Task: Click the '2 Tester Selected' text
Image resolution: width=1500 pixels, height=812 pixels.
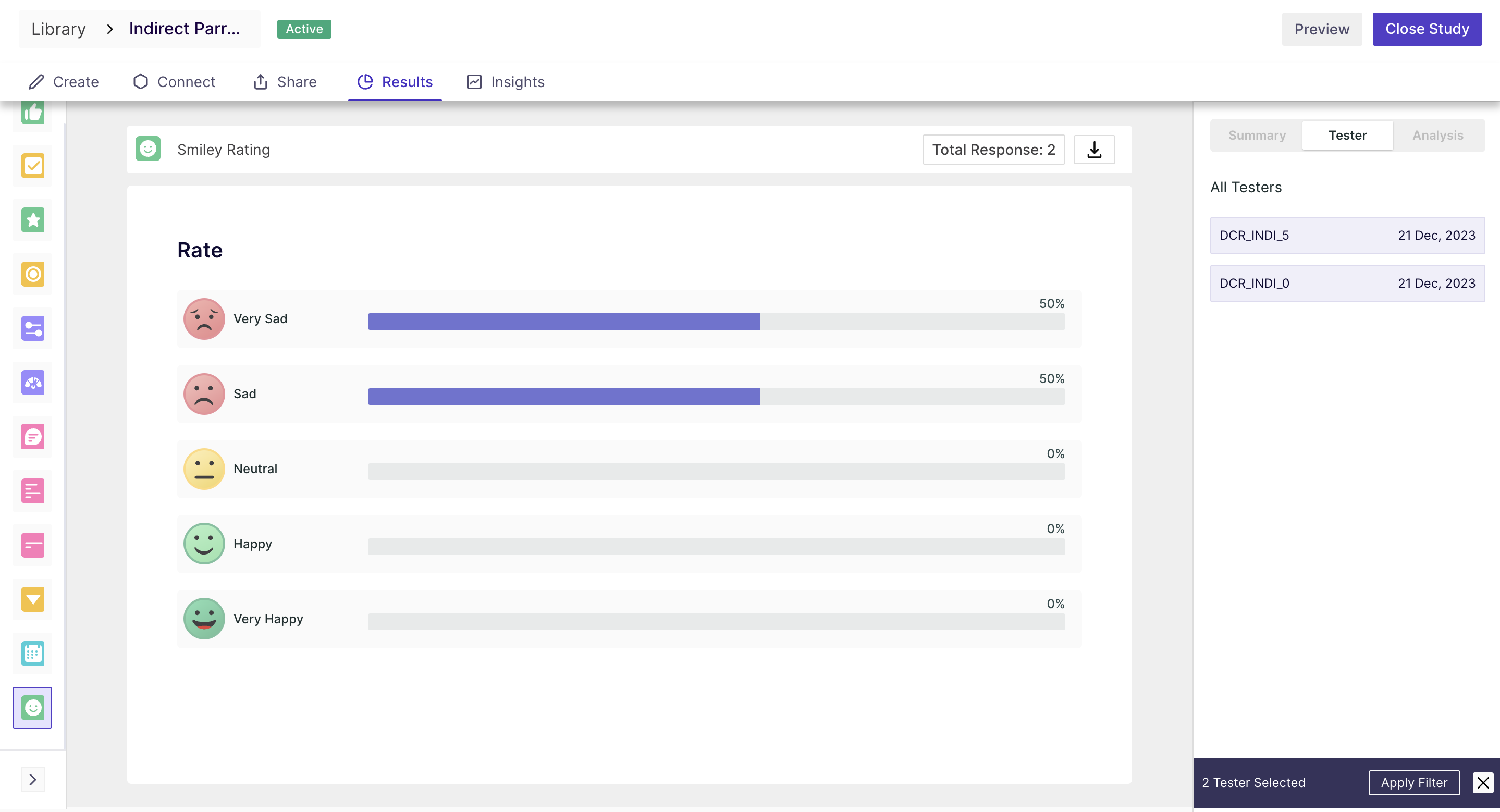Action: 1253,782
